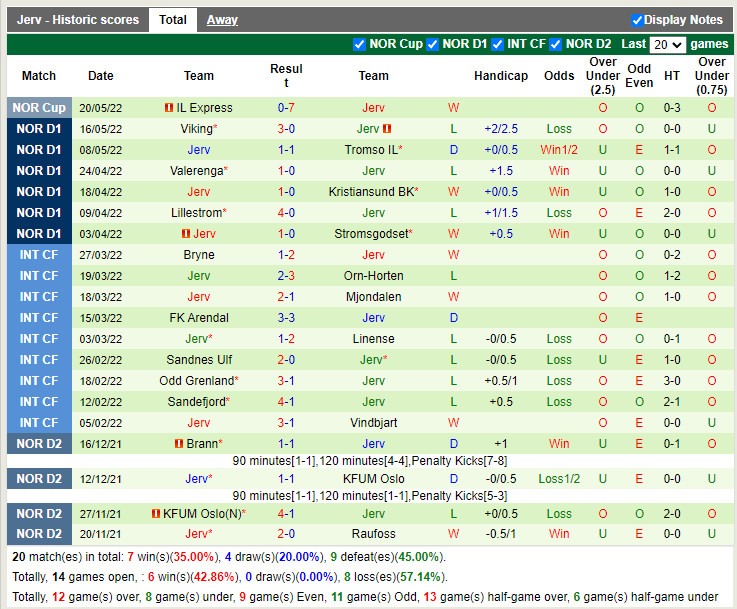This screenshot has width=737, height=609.
Task: Click the Valerenga team name
Action: (x=196, y=171)
